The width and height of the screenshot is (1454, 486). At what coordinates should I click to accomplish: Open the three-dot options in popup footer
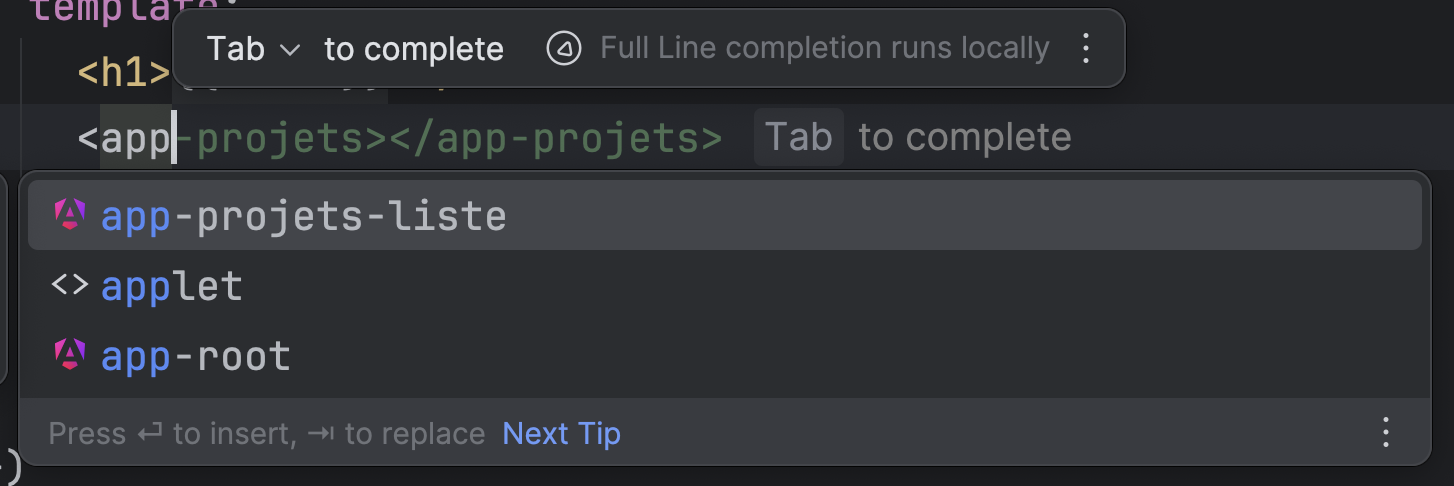point(1386,432)
